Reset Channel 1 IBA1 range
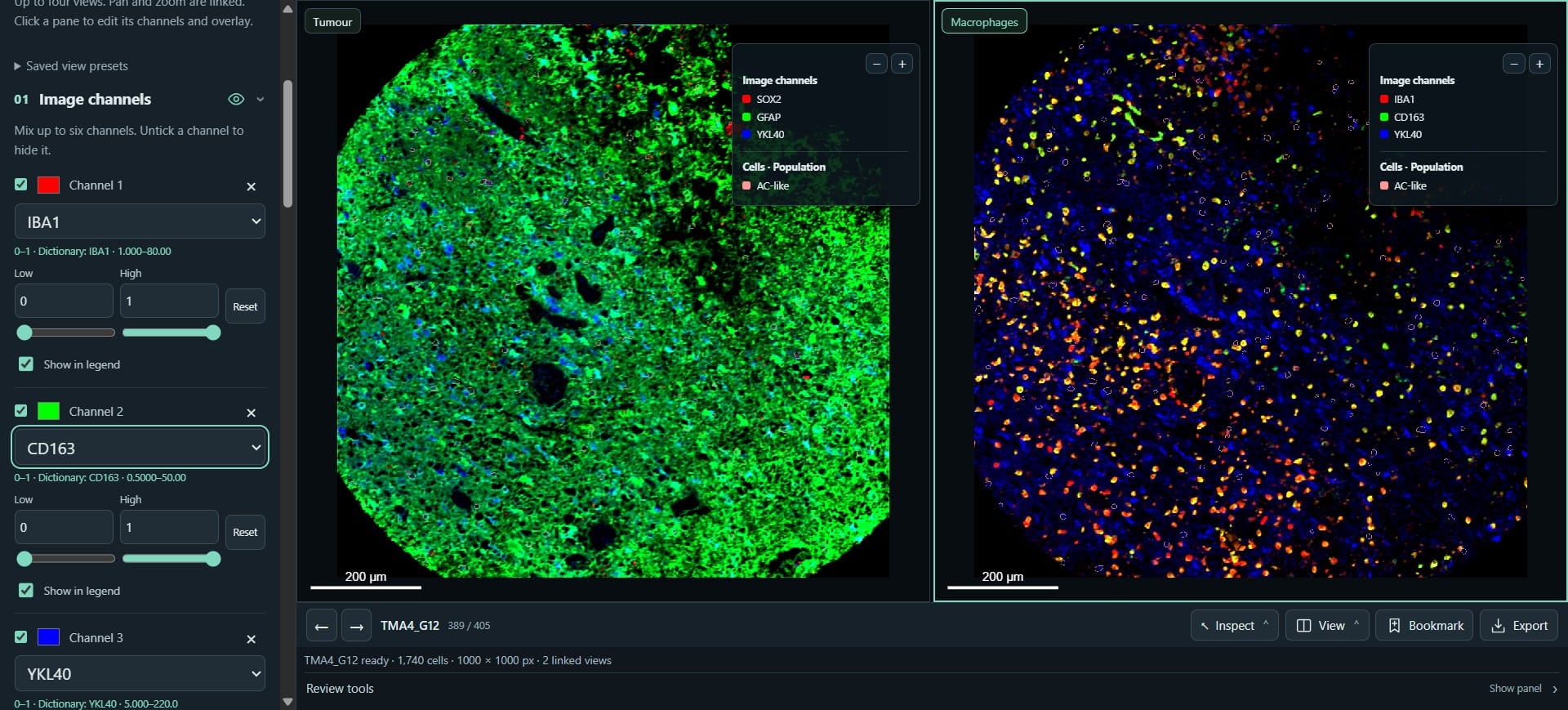Image resolution: width=1568 pixels, height=710 pixels. point(245,306)
